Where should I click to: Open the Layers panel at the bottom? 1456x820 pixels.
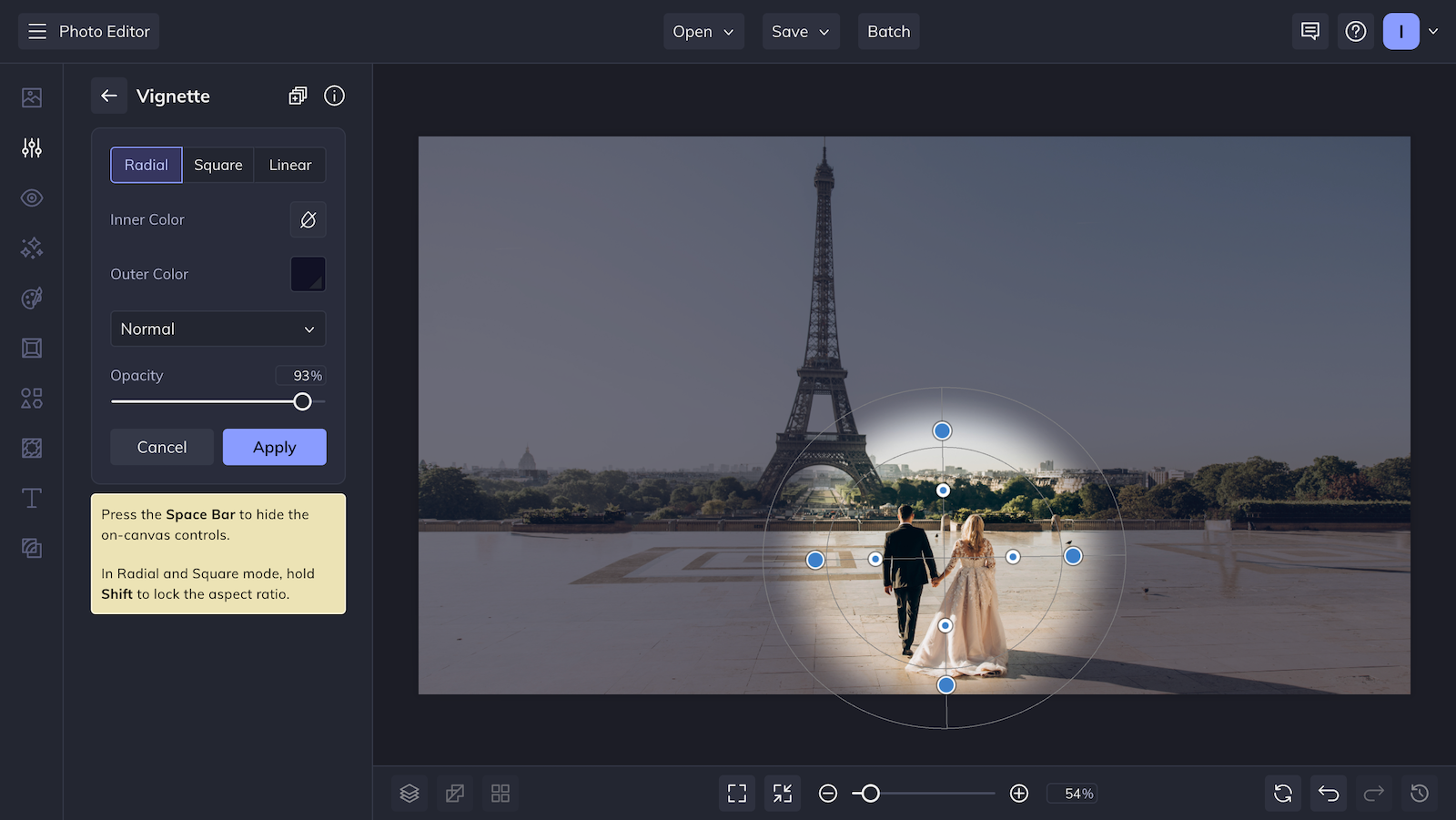(x=409, y=793)
